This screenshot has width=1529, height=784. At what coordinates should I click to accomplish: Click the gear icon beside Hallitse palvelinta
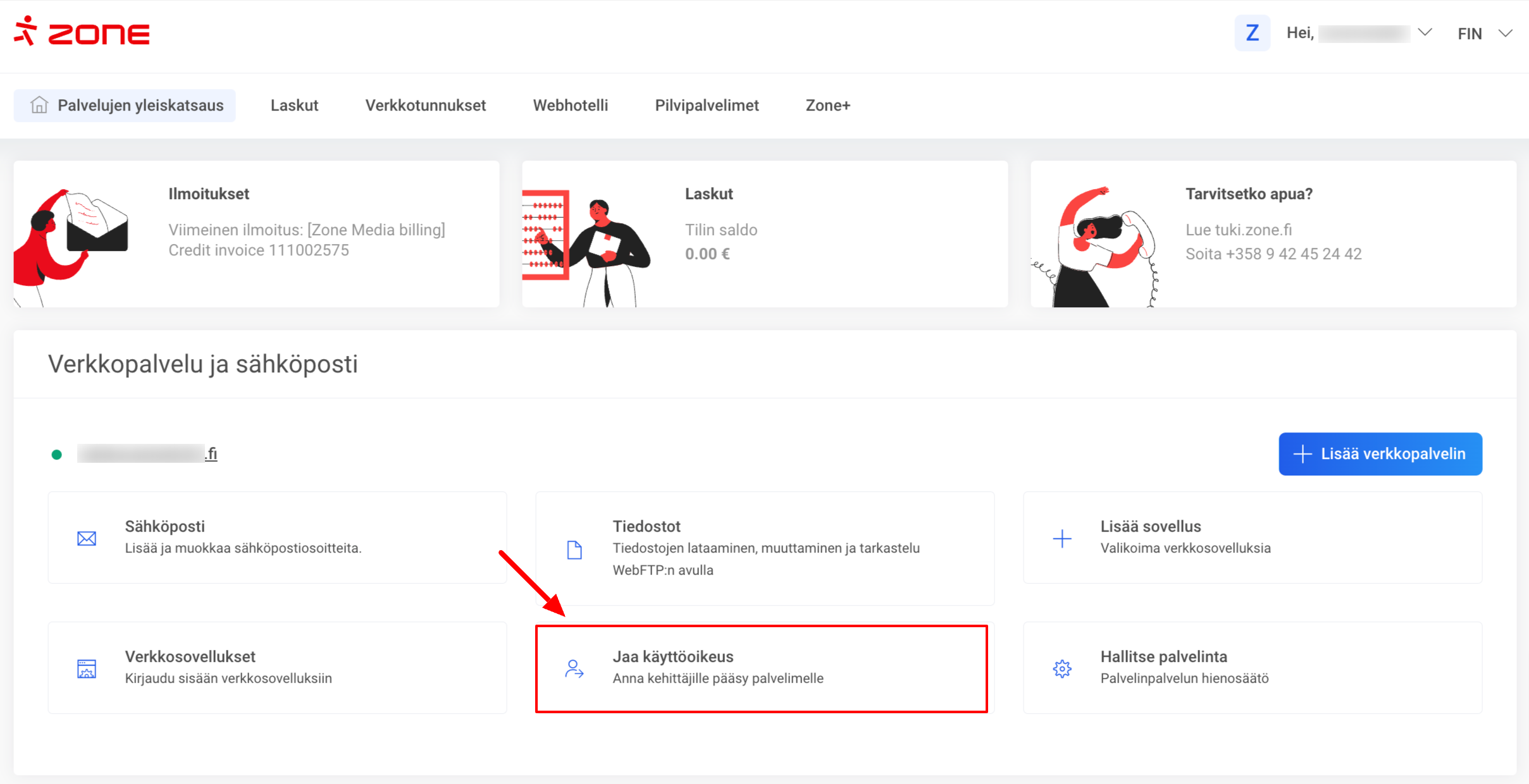pos(1062,668)
